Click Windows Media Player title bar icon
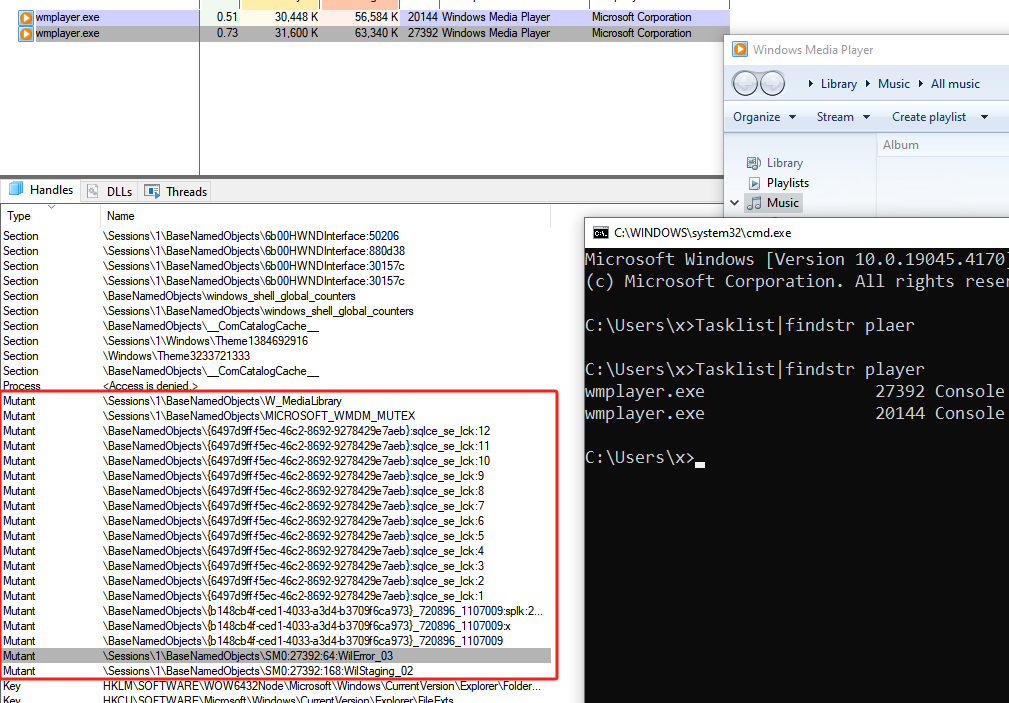 tap(740, 50)
